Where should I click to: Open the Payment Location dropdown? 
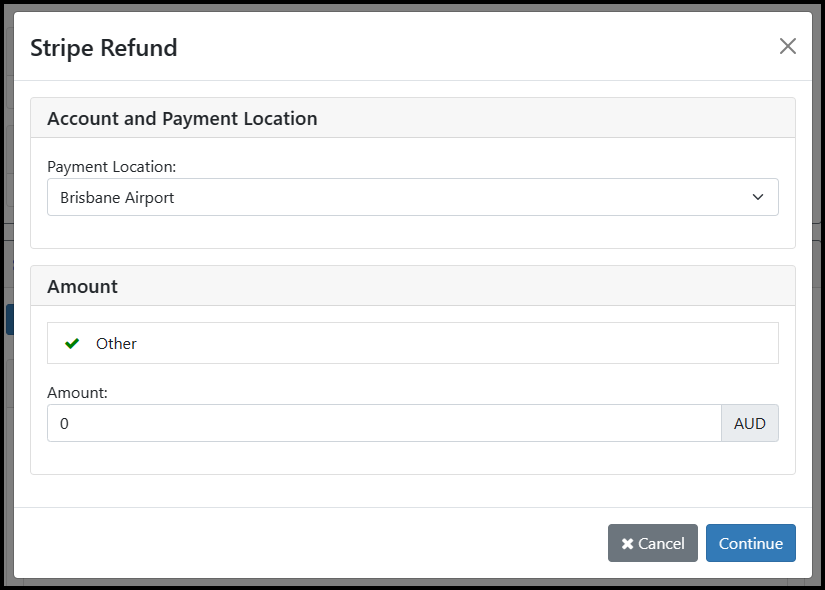pos(412,197)
